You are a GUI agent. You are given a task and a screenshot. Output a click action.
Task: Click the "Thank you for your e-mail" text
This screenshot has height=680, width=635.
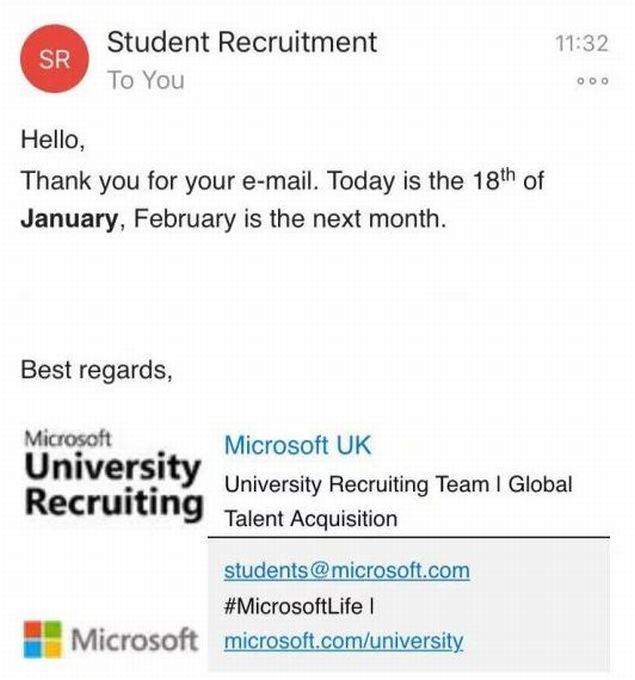[x=170, y=183]
